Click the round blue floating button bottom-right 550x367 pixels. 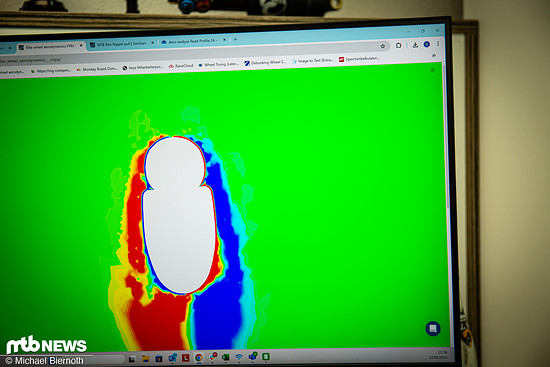(x=433, y=328)
